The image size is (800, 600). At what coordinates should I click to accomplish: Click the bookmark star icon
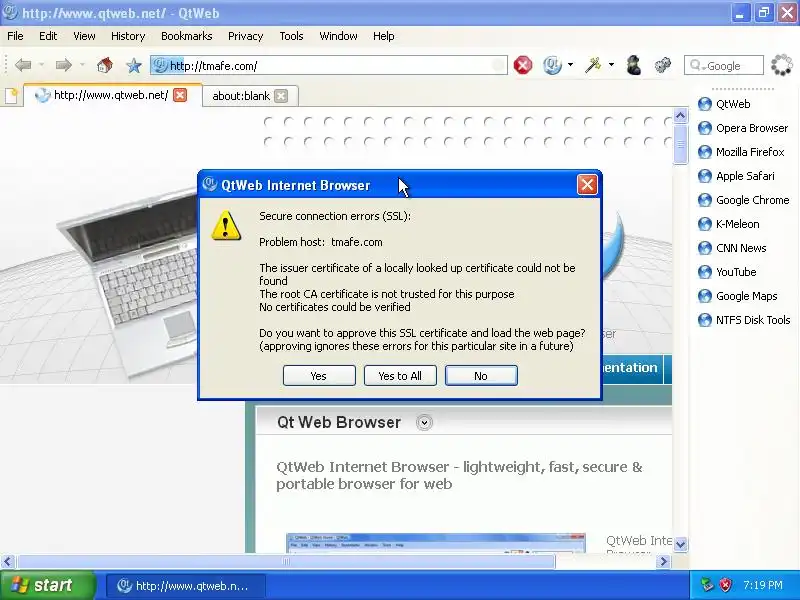pos(134,65)
